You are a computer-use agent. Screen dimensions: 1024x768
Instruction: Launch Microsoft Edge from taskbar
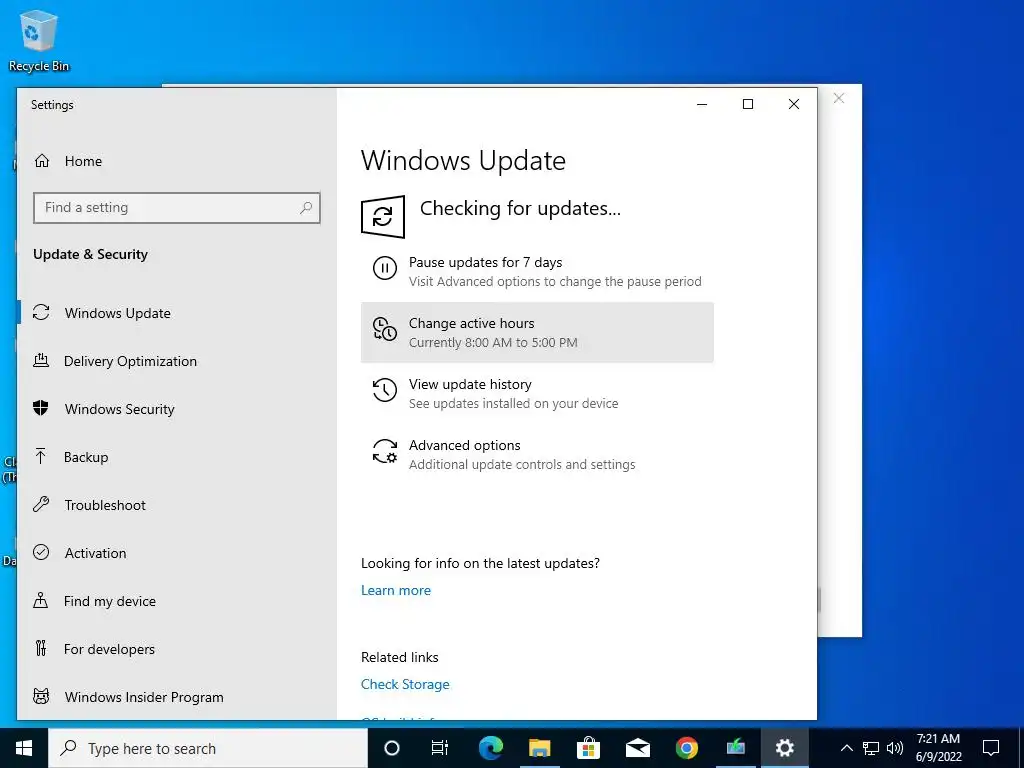click(x=490, y=748)
